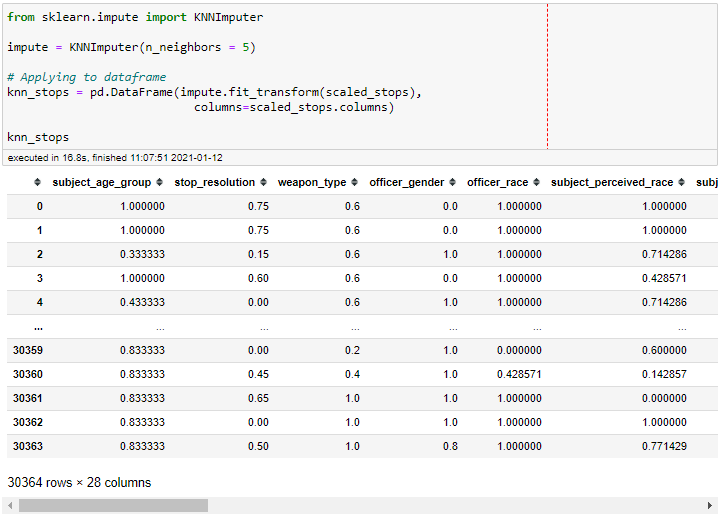Click the '30364 rows × 28 columns' summary
Viewport: 723px width, 518px height.
click(x=79, y=482)
